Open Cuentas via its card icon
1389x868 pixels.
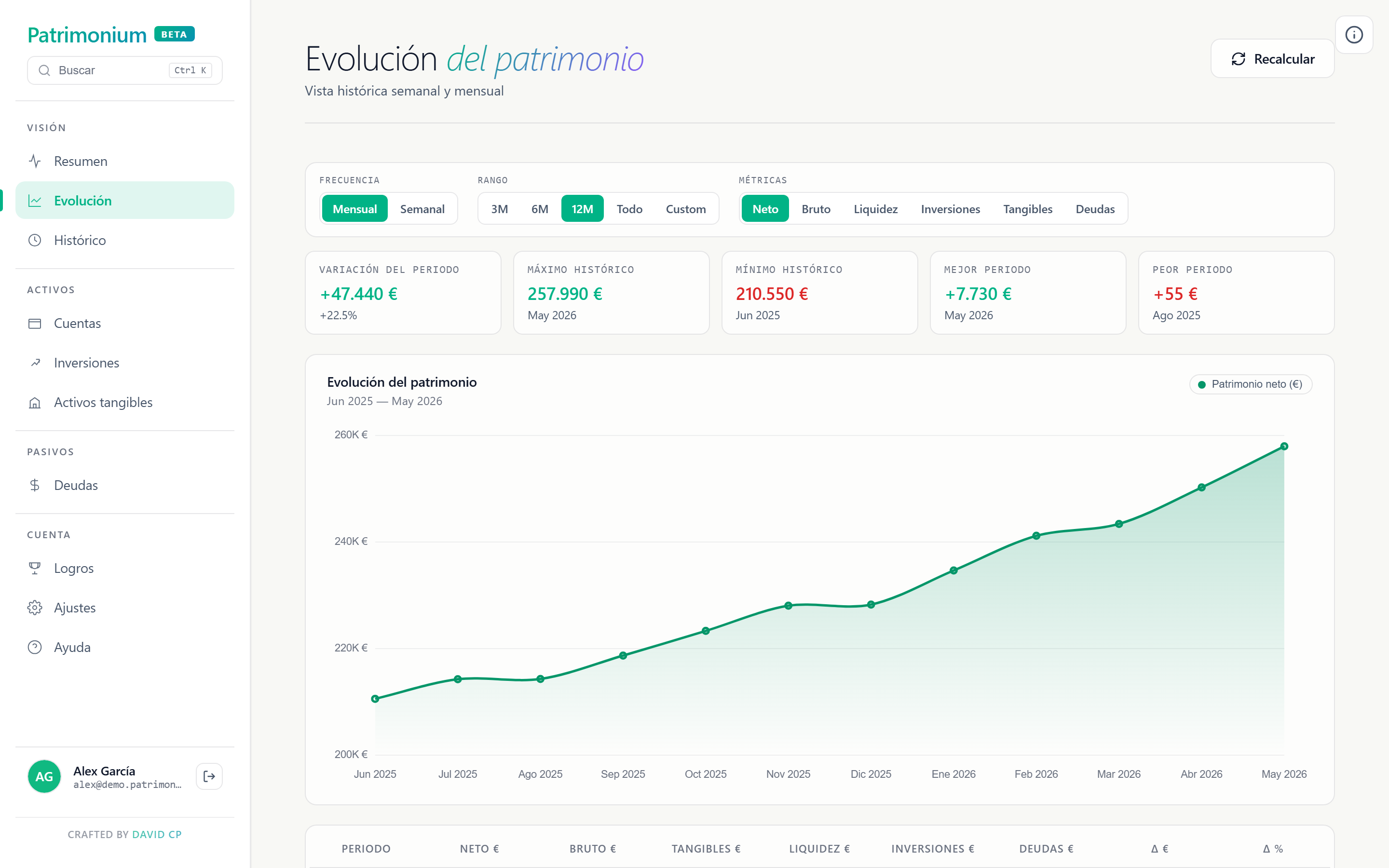point(35,323)
